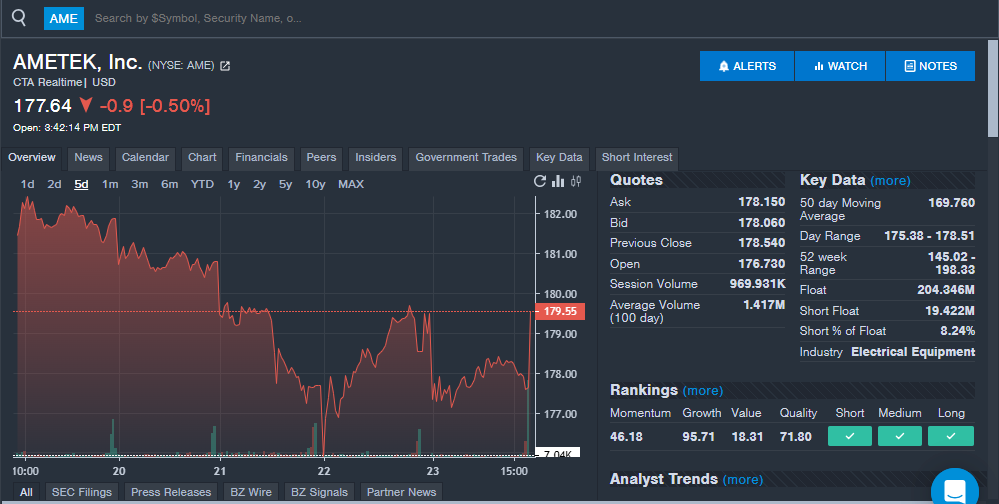Click the Value score 18.31

tap(747, 436)
